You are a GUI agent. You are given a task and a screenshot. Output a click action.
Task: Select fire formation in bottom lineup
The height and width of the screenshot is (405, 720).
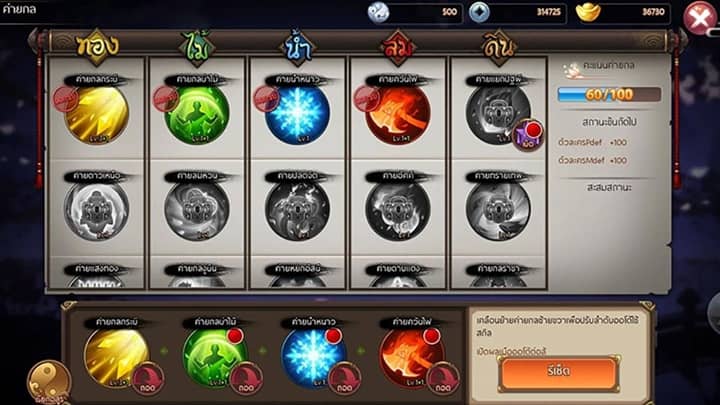point(411,357)
